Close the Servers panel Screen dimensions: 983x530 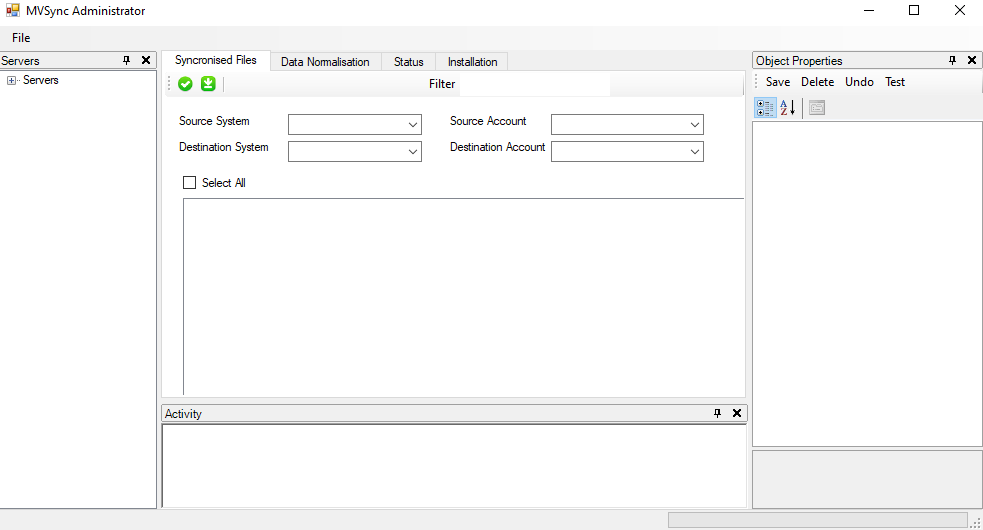(146, 60)
